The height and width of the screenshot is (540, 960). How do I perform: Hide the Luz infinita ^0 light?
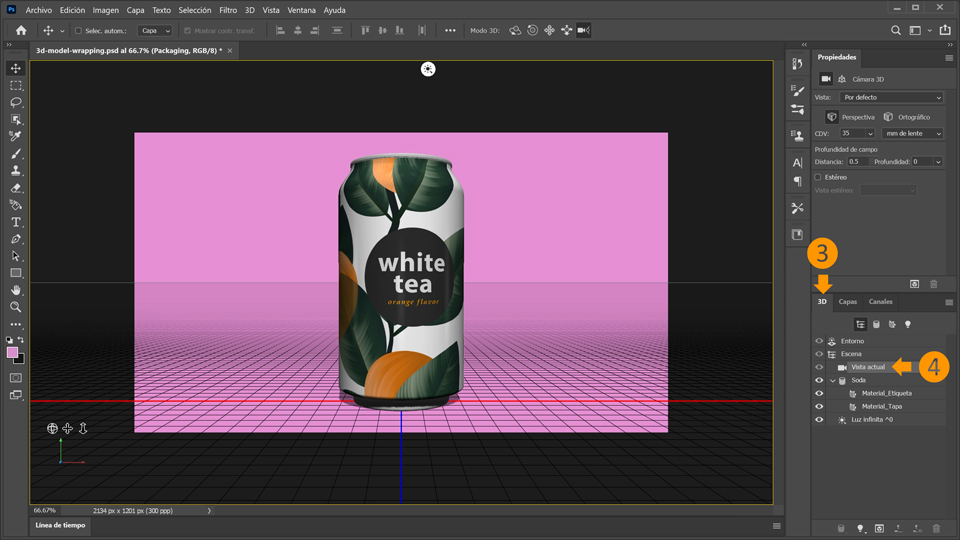819,420
